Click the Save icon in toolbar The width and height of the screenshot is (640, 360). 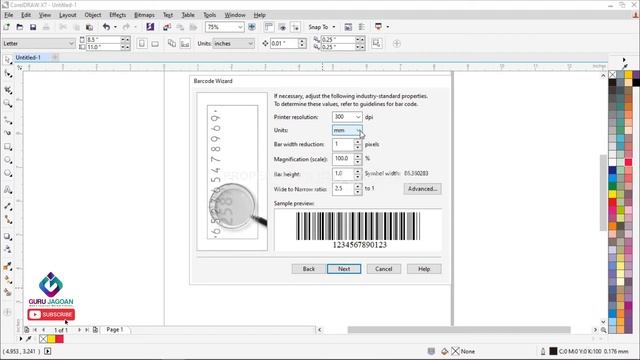point(33,27)
